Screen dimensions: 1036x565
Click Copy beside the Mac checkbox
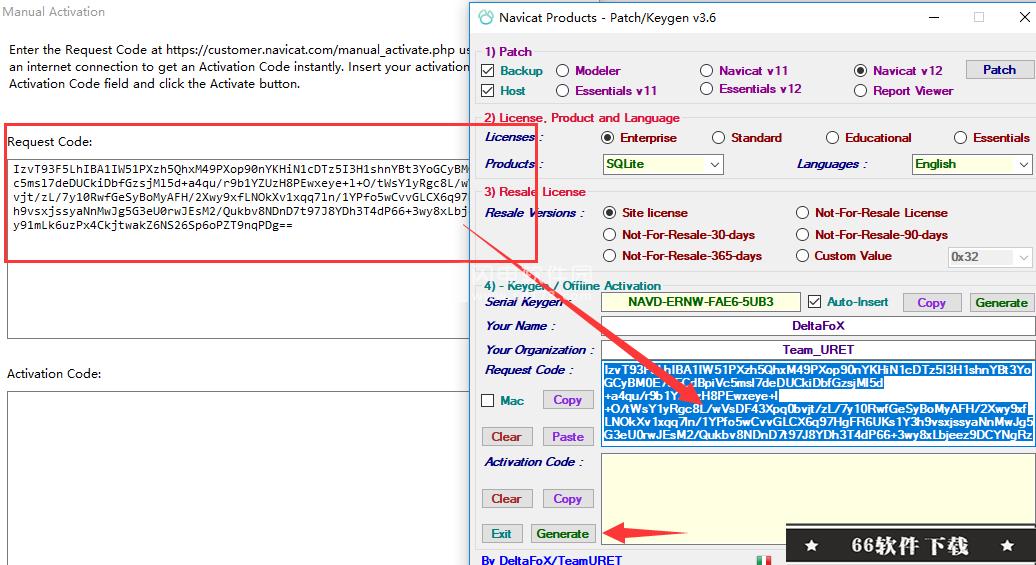[568, 400]
